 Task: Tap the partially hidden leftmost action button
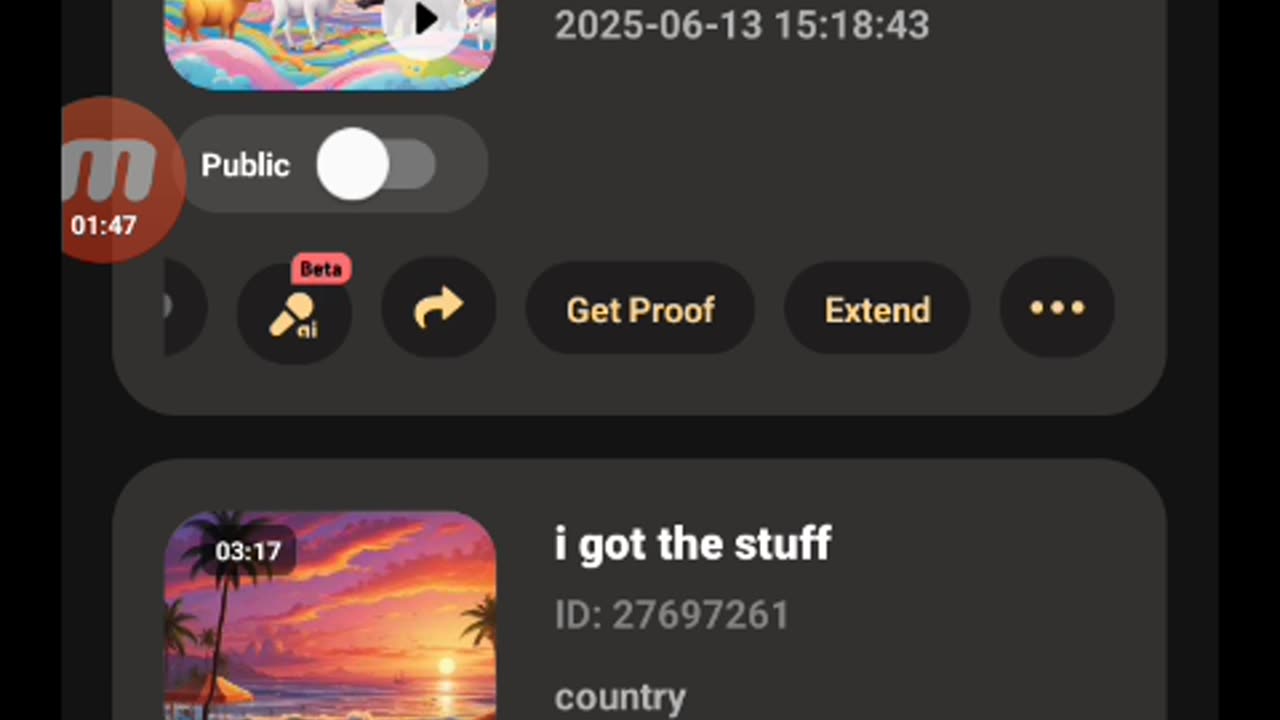tap(185, 309)
